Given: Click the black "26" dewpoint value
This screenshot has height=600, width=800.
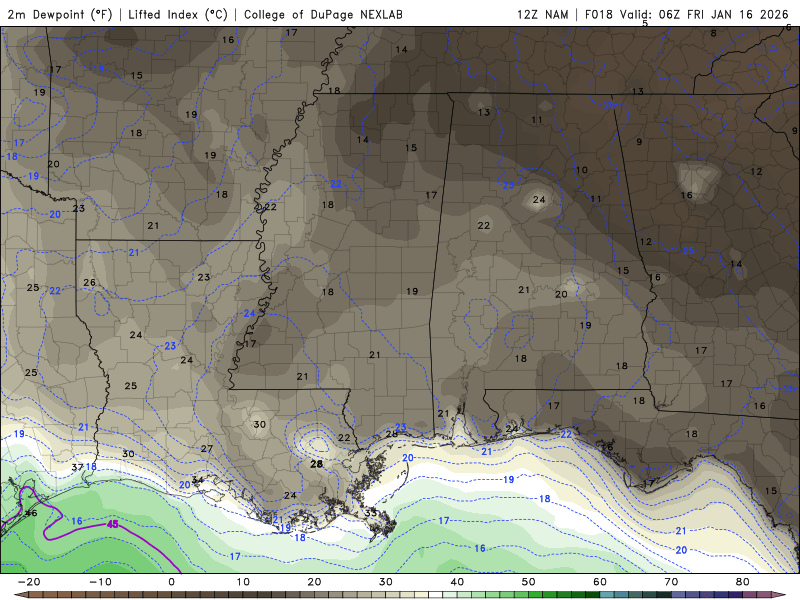Looking at the screenshot, I should (90, 283).
